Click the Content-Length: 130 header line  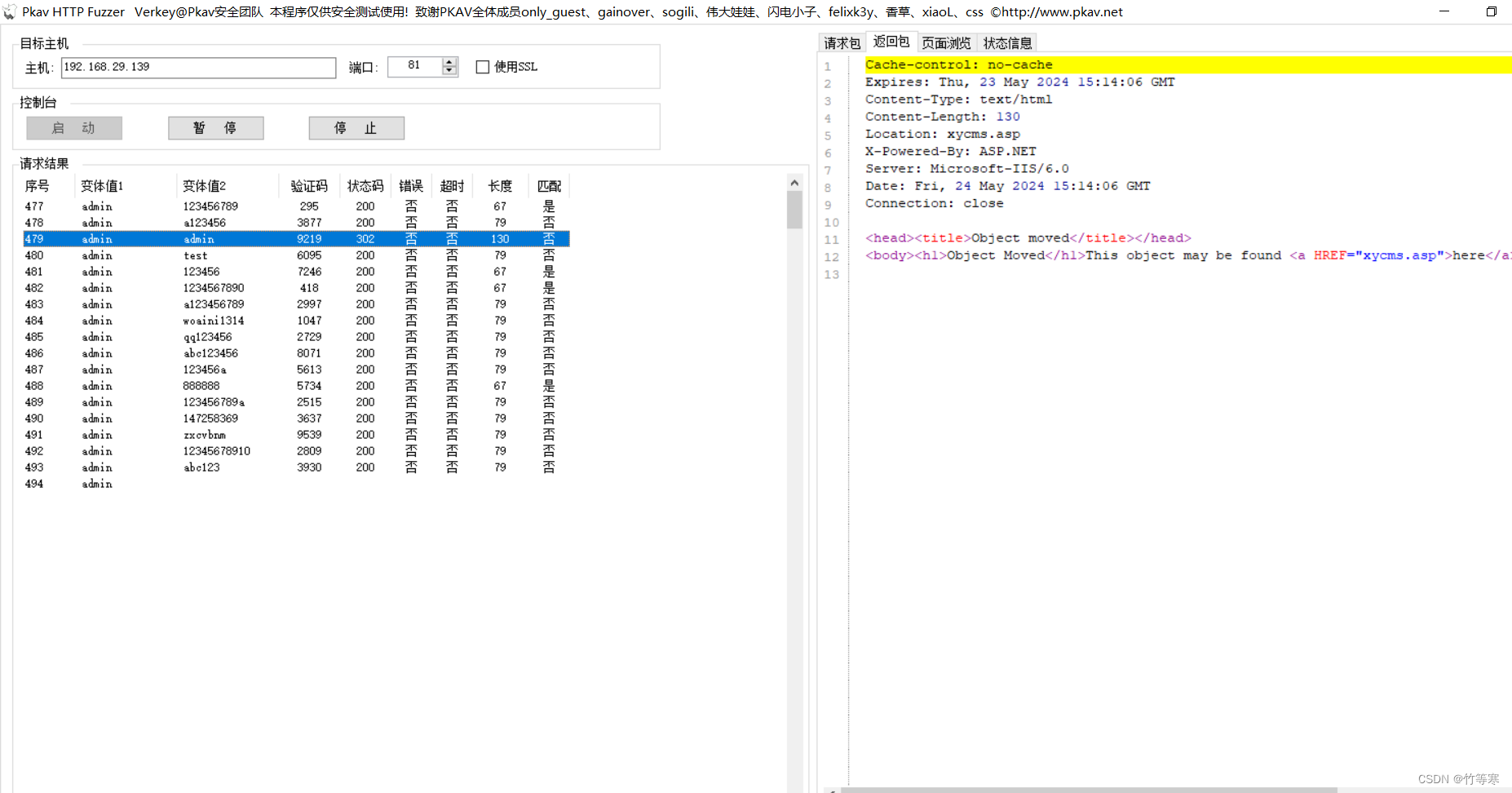[x=942, y=117]
